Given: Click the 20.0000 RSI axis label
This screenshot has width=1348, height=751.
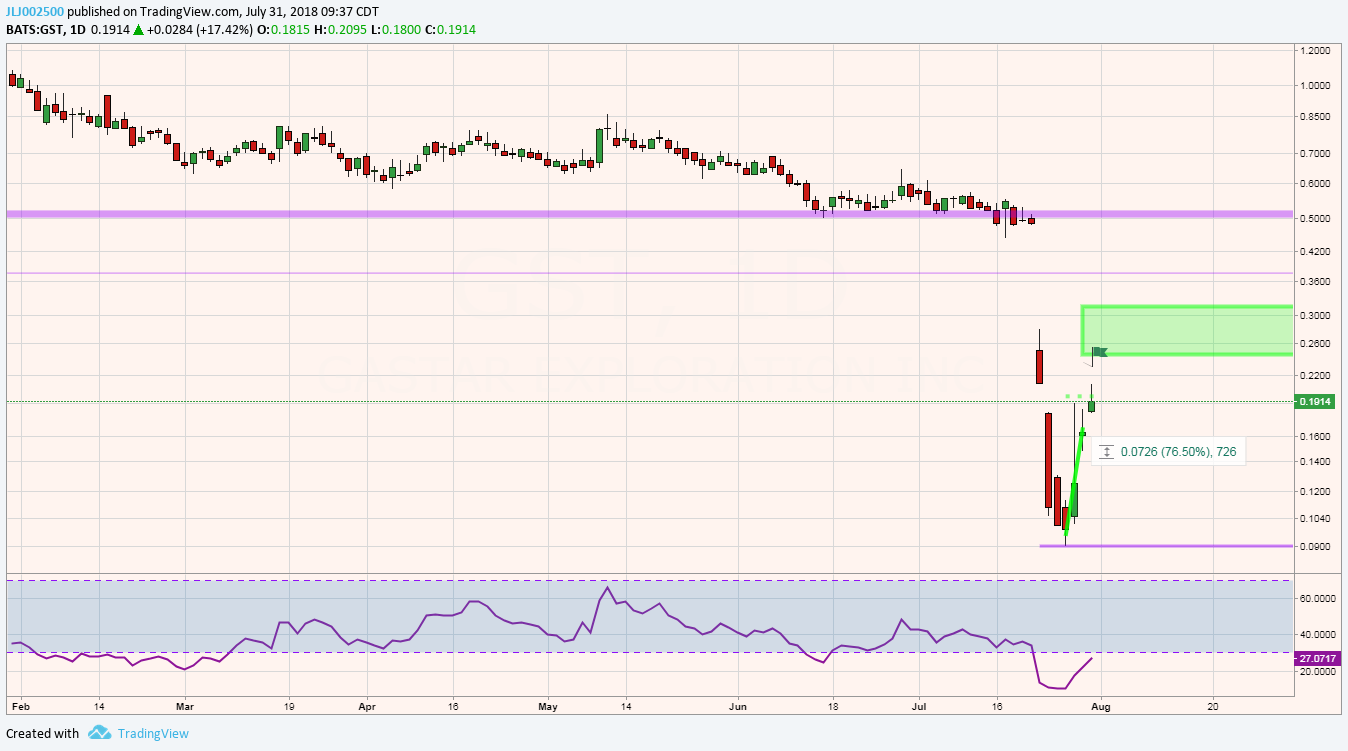Looking at the screenshot, I should coord(1318,672).
